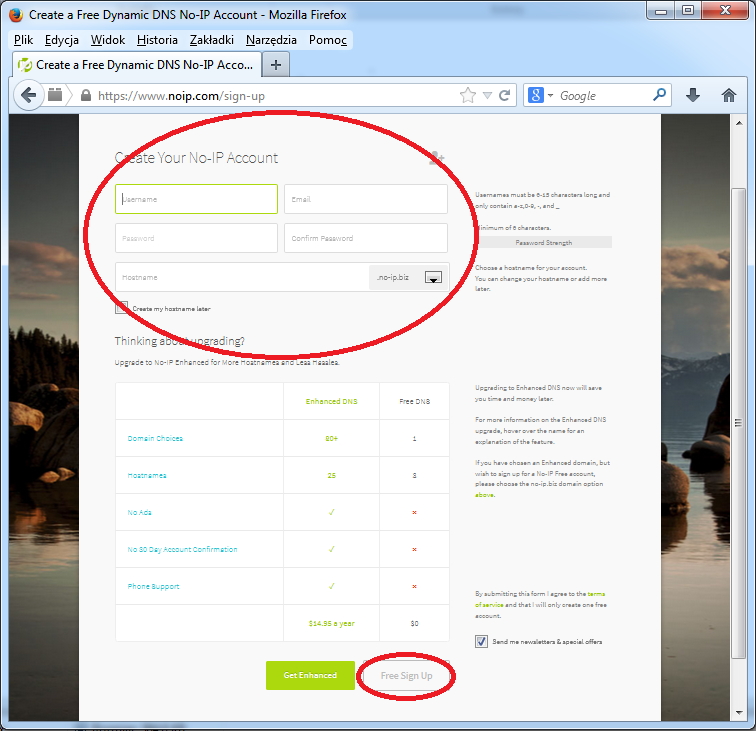Bookmark this page with the star icon

tap(467, 95)
